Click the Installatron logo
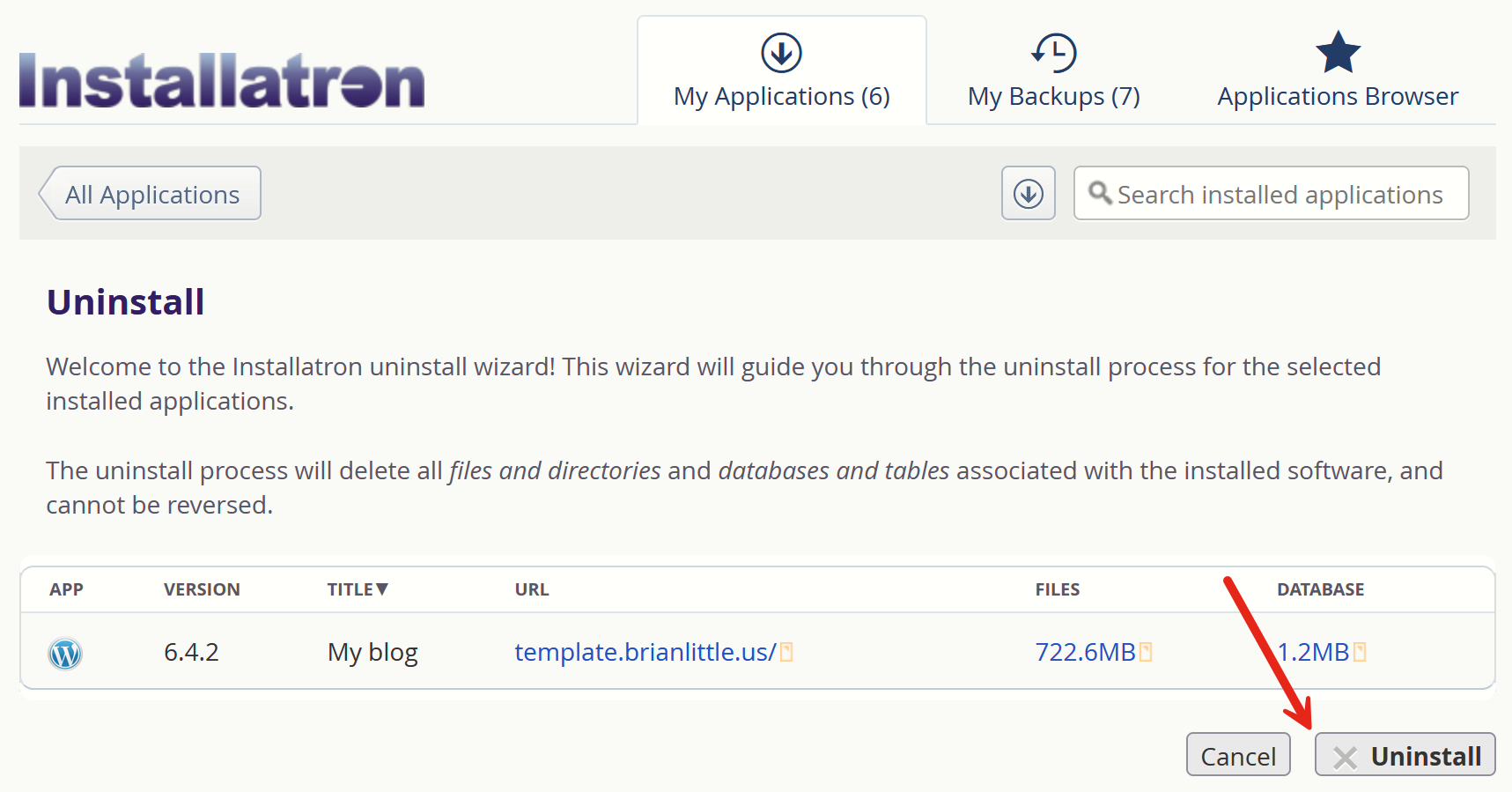 (x=222, y=81)
